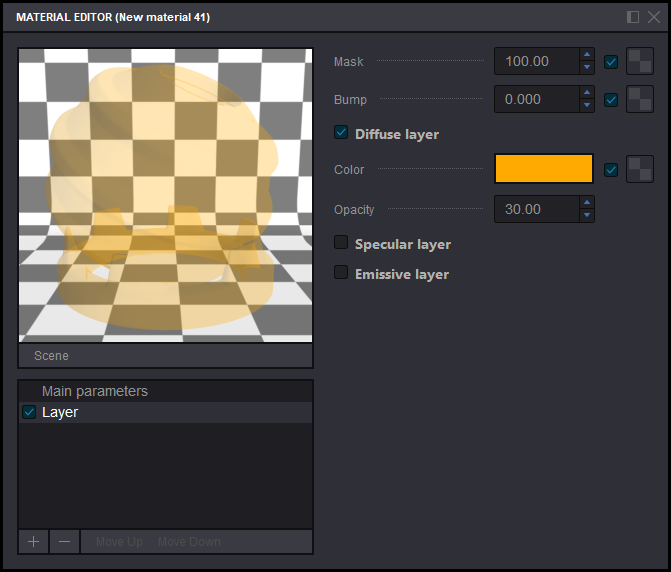Click the Color texture map icon
This screenshot has width=671, height=572.
[639, 170]
